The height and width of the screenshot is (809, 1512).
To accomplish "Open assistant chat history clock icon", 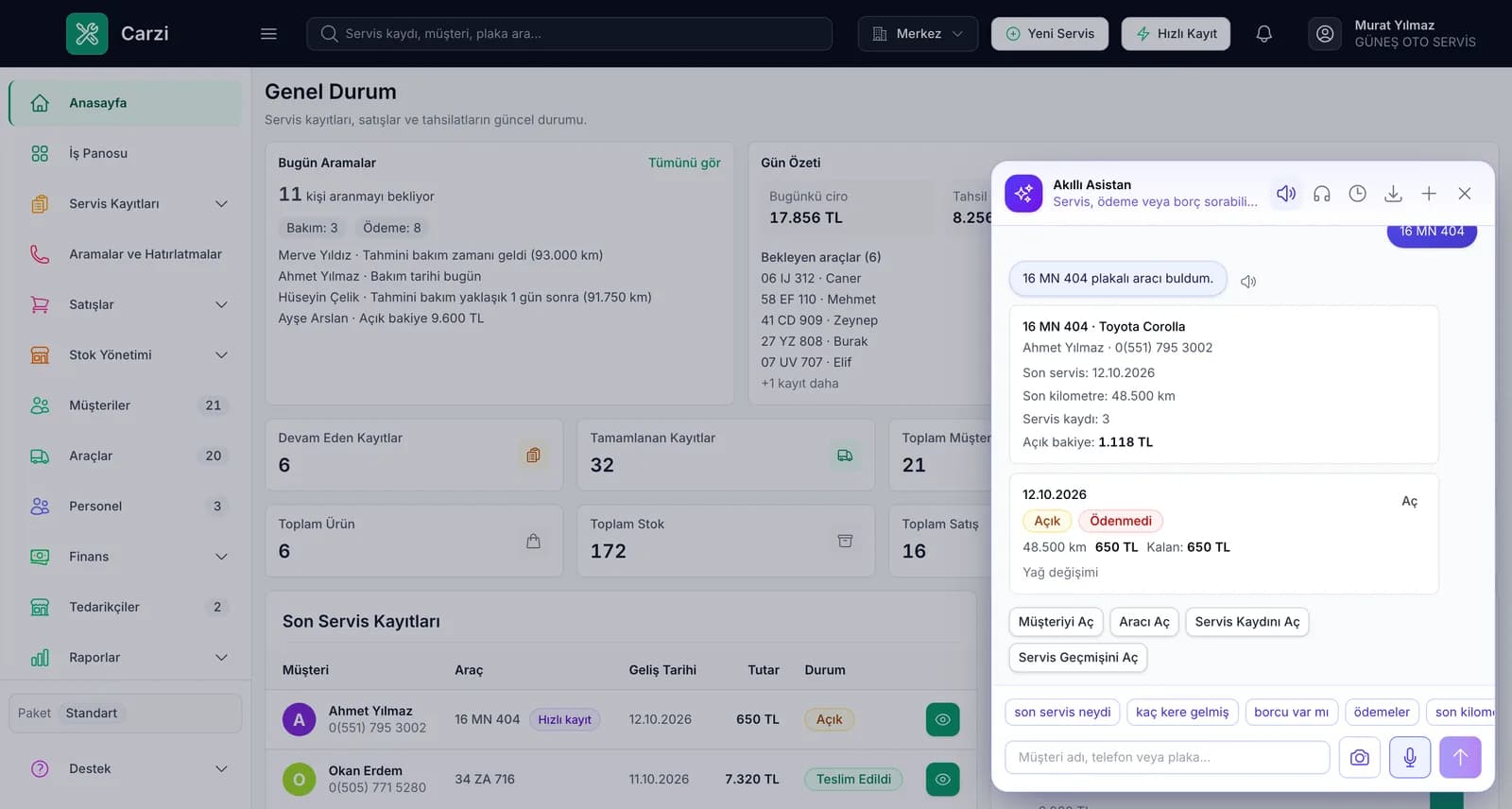I will pos(1357,194).
